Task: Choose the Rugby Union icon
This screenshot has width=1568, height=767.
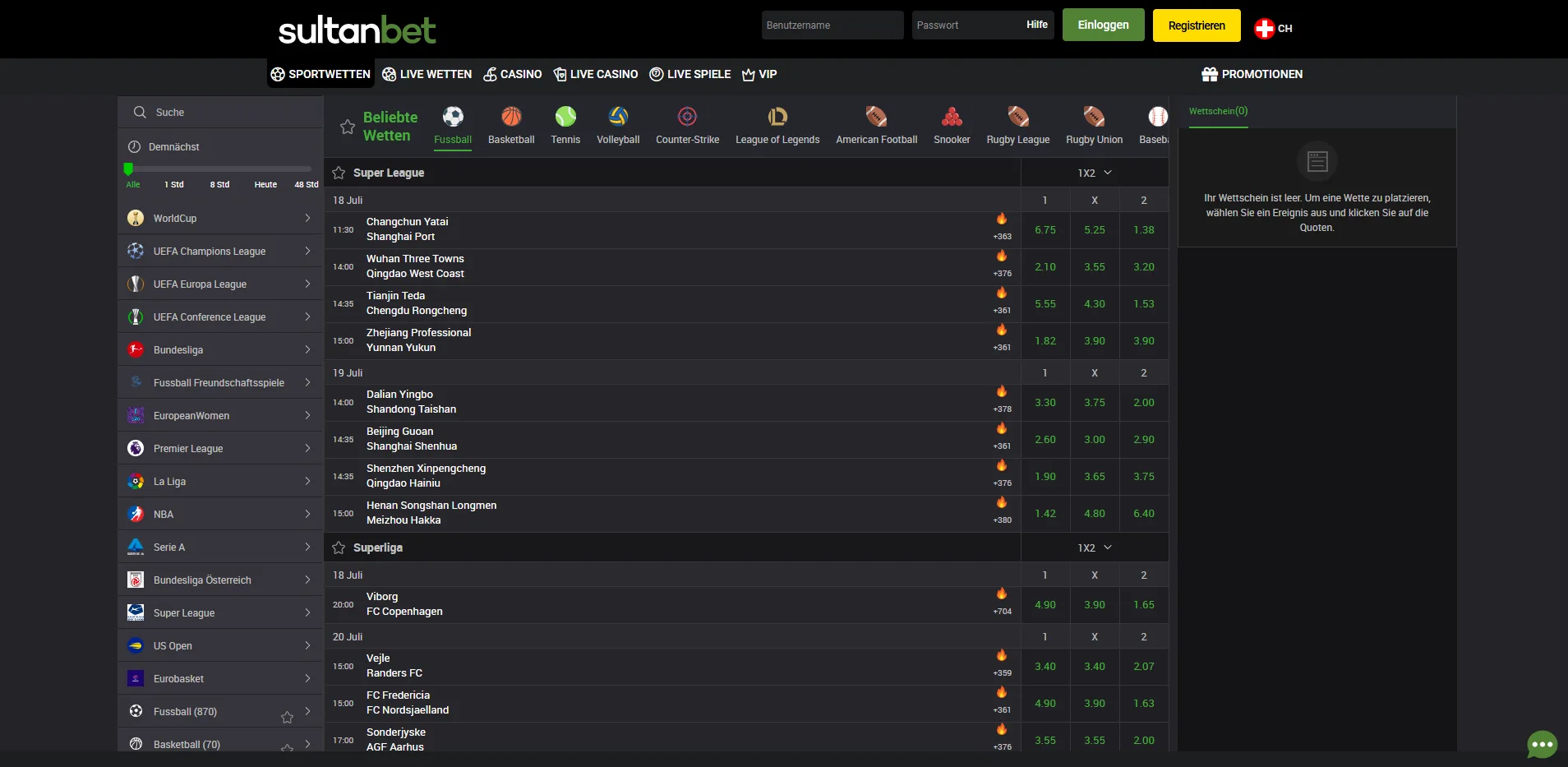Action: point(1094,116)
